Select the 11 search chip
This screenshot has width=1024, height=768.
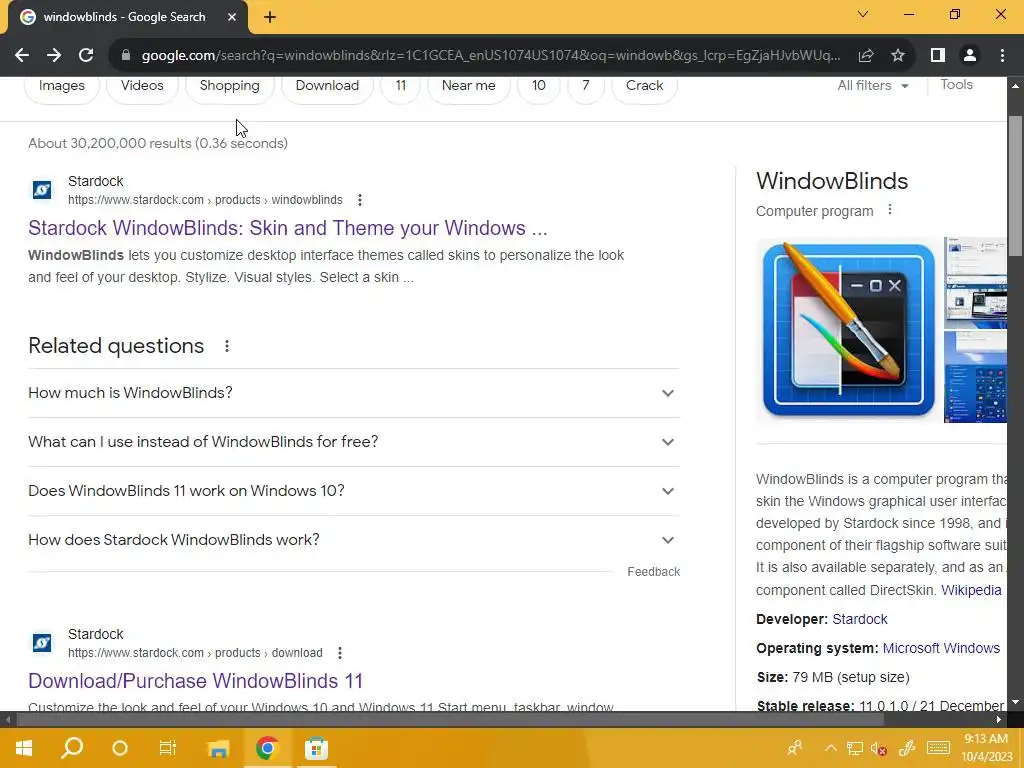(401, 86)
